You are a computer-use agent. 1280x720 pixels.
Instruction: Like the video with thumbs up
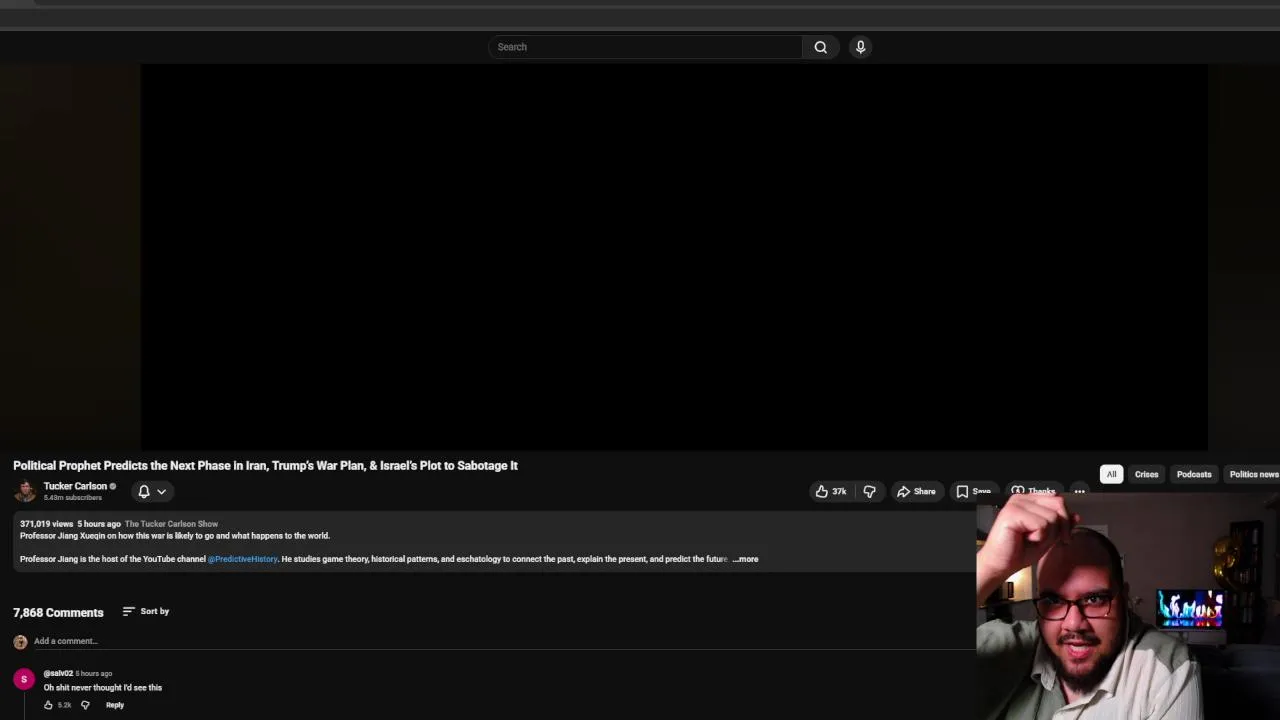click(831, 491)
